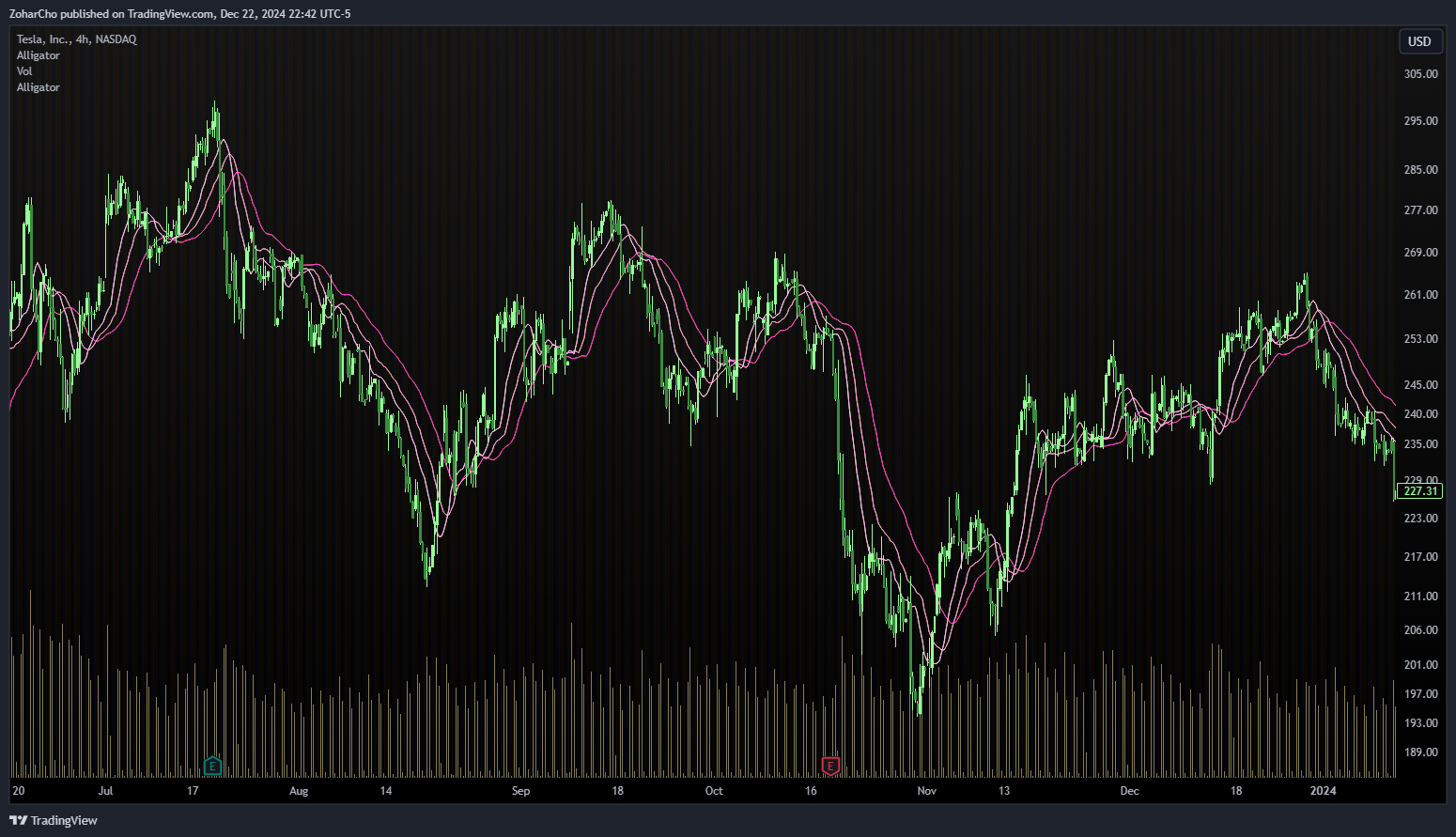Viewport: 1456px width, 837px height.
Task: Click the Tesla, Inc., 4h, NASDAQ legend title
Action: [x=77, y=39]
